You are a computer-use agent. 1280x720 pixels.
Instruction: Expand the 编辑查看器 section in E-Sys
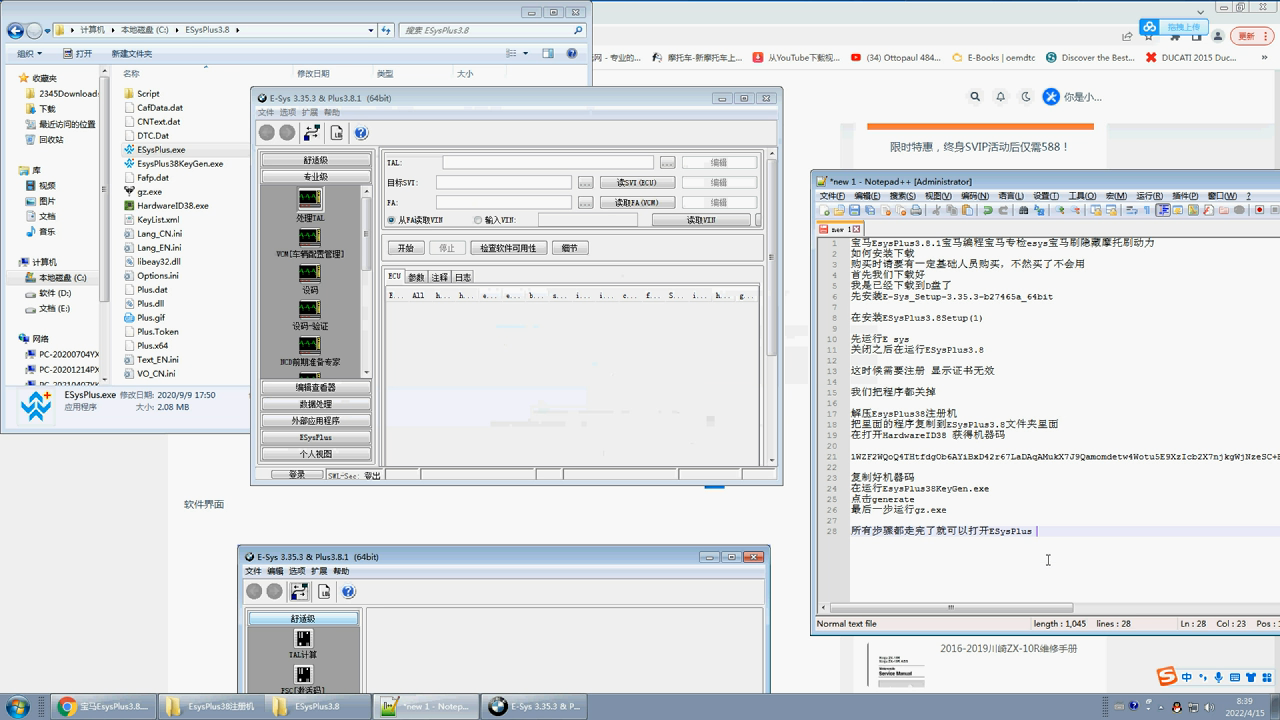click(316, 387)
